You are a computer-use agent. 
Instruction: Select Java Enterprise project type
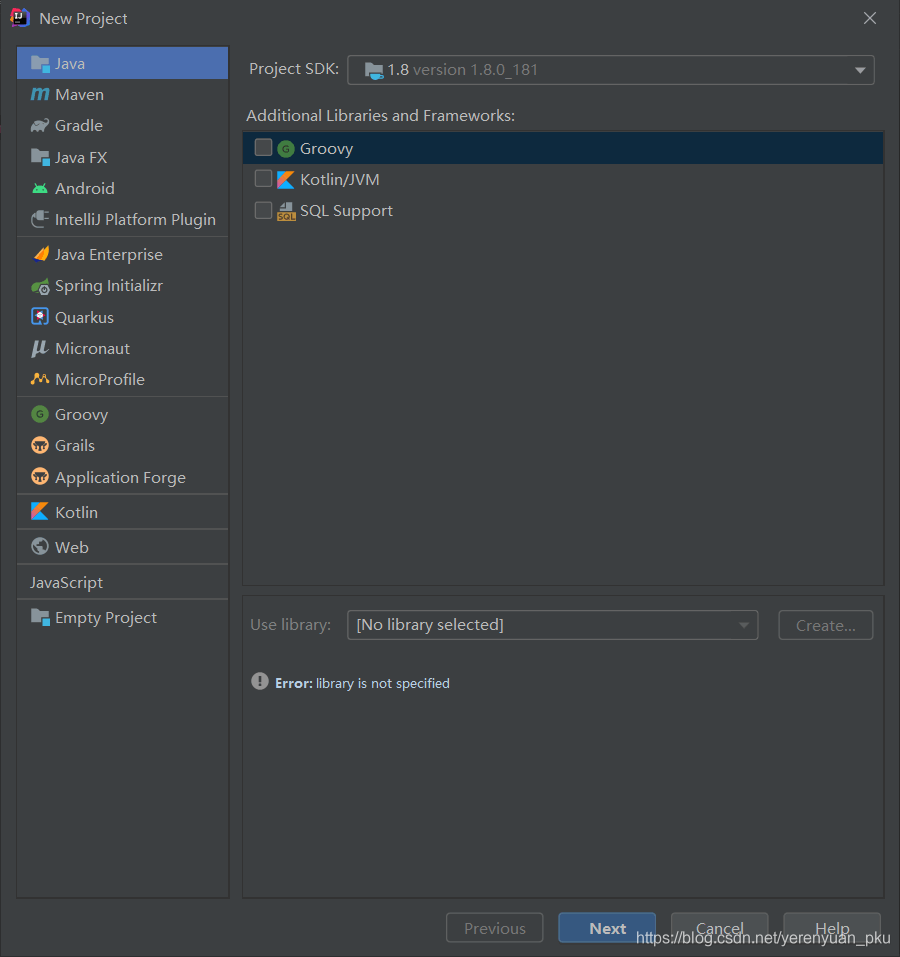coord(123,254)
